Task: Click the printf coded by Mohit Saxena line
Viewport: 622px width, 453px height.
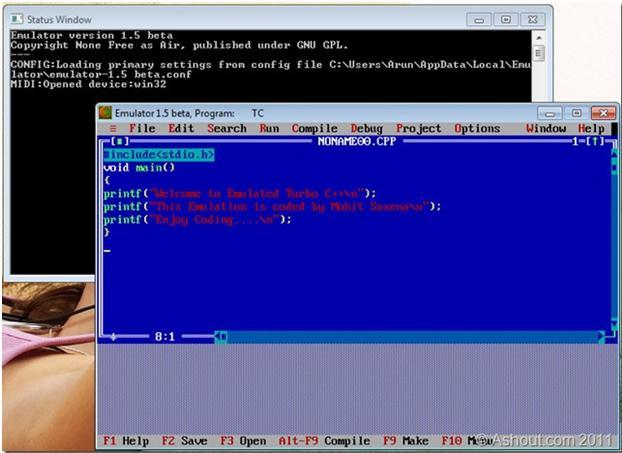Action: [272, 207]
